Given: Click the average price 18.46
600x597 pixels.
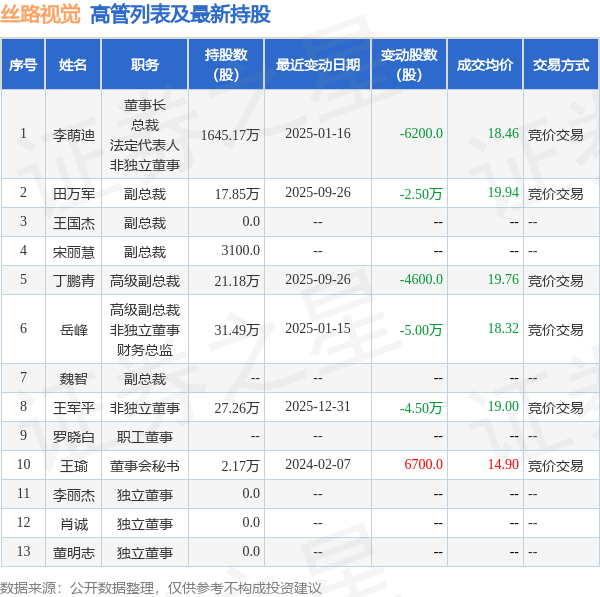Looking at the screenshot, I should point(503,133).
